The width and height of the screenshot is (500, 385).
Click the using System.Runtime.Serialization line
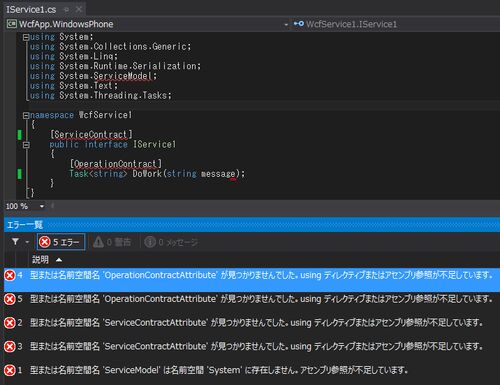115,66
